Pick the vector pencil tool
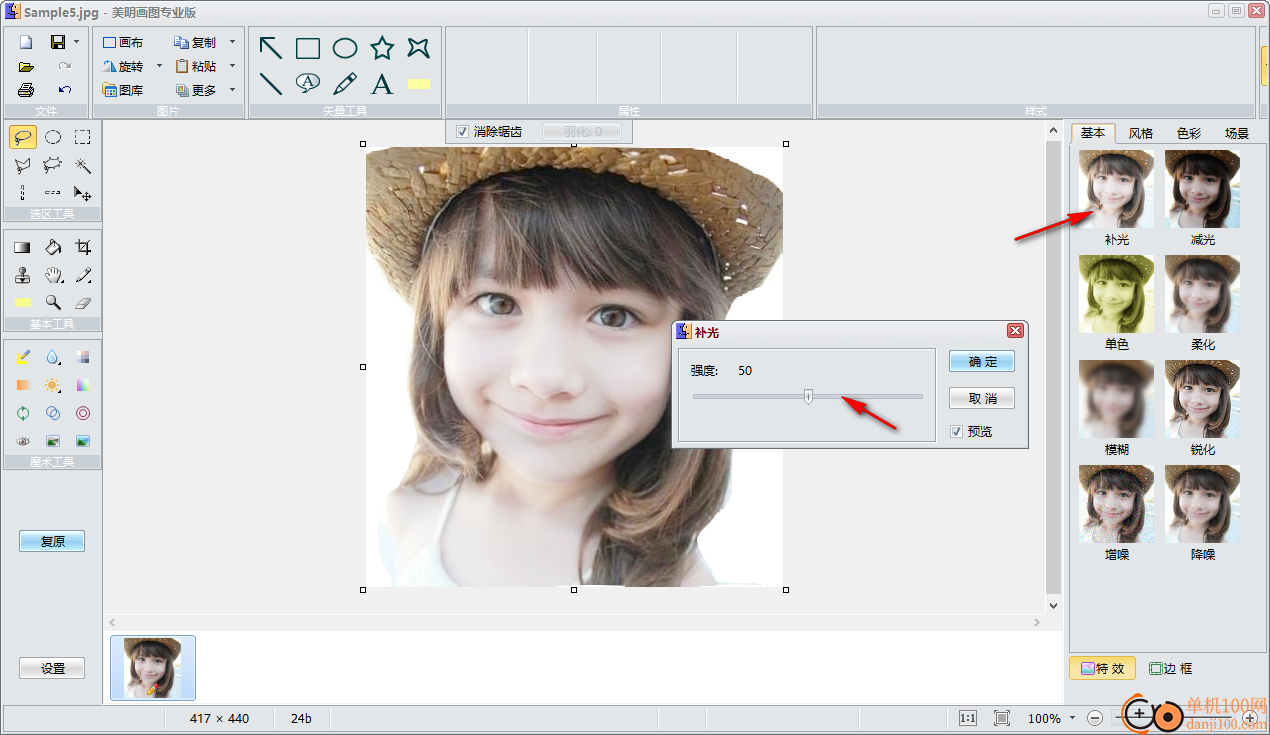This screenshot has height=735, width=1270. pos(345,84)
